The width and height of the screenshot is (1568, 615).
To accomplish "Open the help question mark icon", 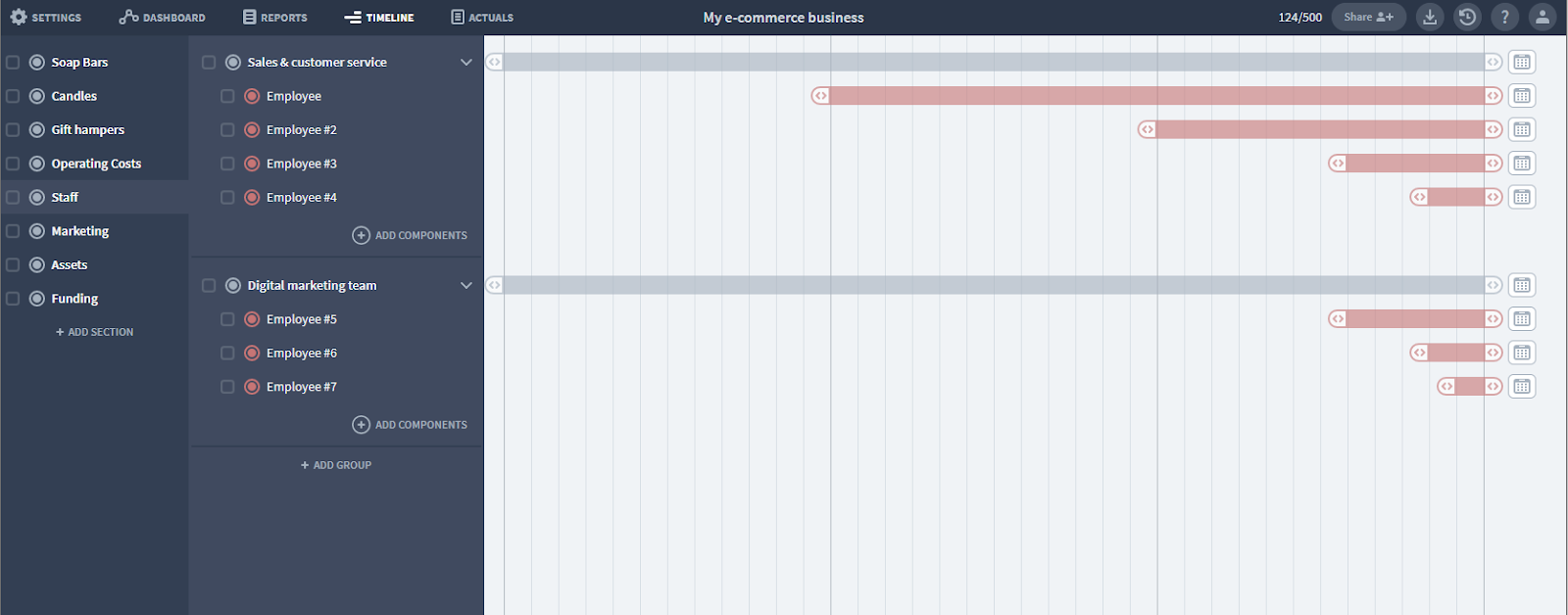I will (x=1505, y=17).
